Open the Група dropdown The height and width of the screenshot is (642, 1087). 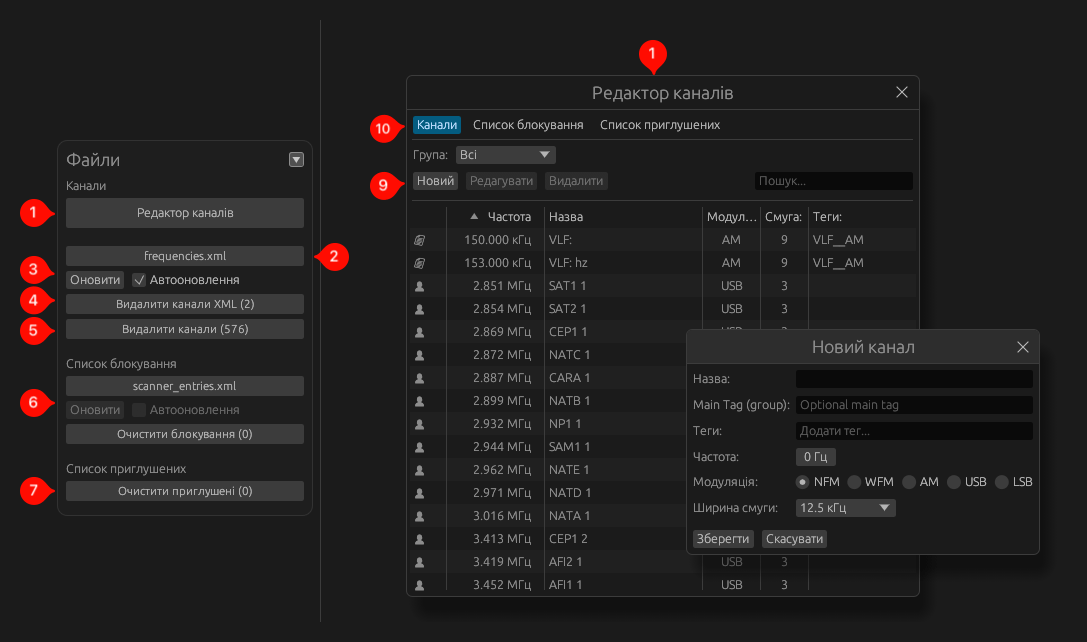tap(505, 155)
